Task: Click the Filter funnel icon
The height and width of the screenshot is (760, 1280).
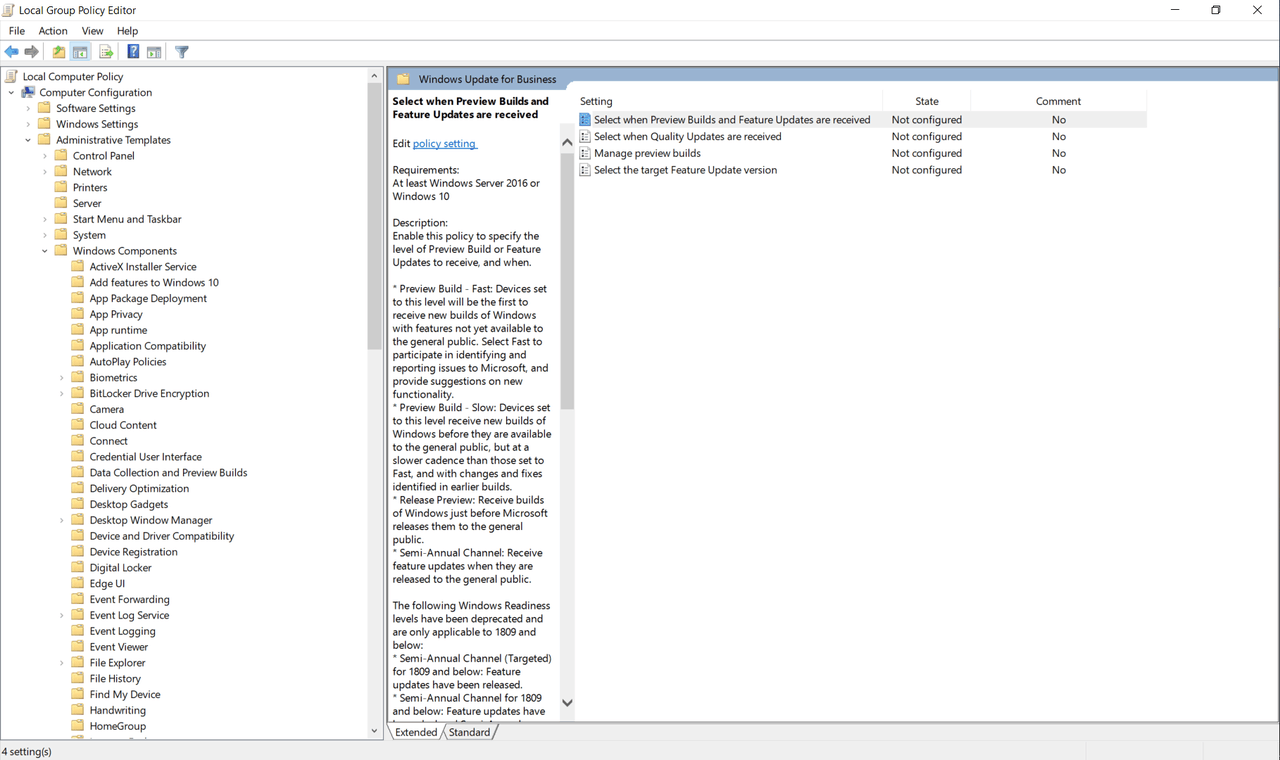Action: [x=182, y=52]
